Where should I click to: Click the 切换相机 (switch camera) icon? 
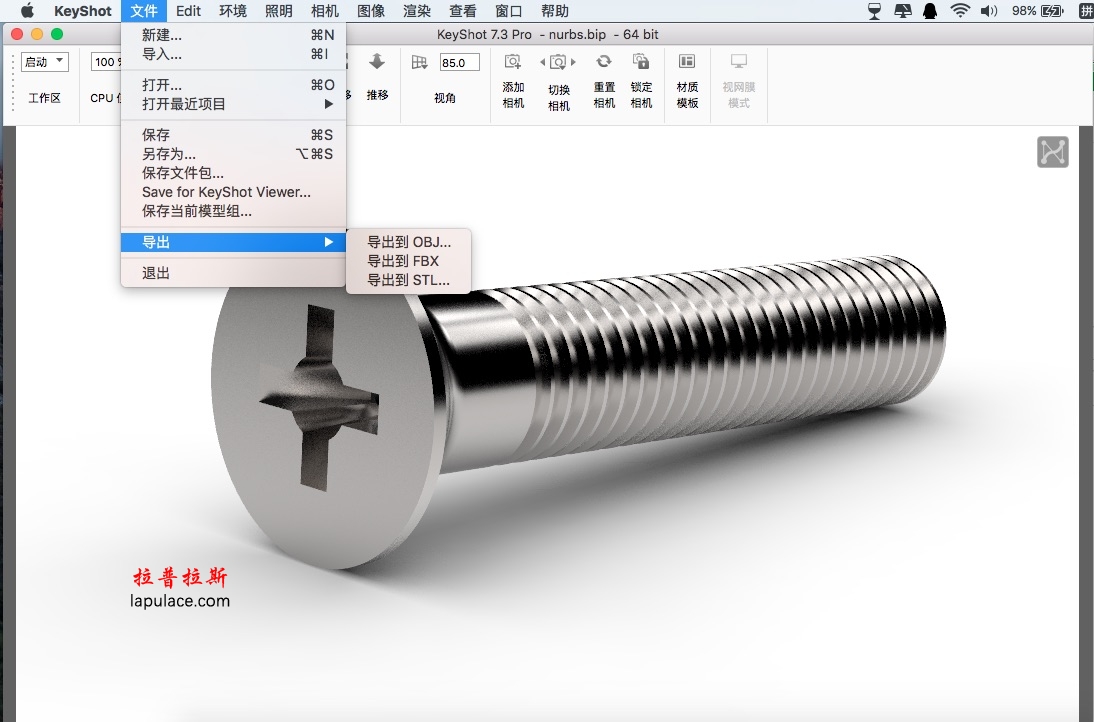pyautogui.click(x=558, y=63)
